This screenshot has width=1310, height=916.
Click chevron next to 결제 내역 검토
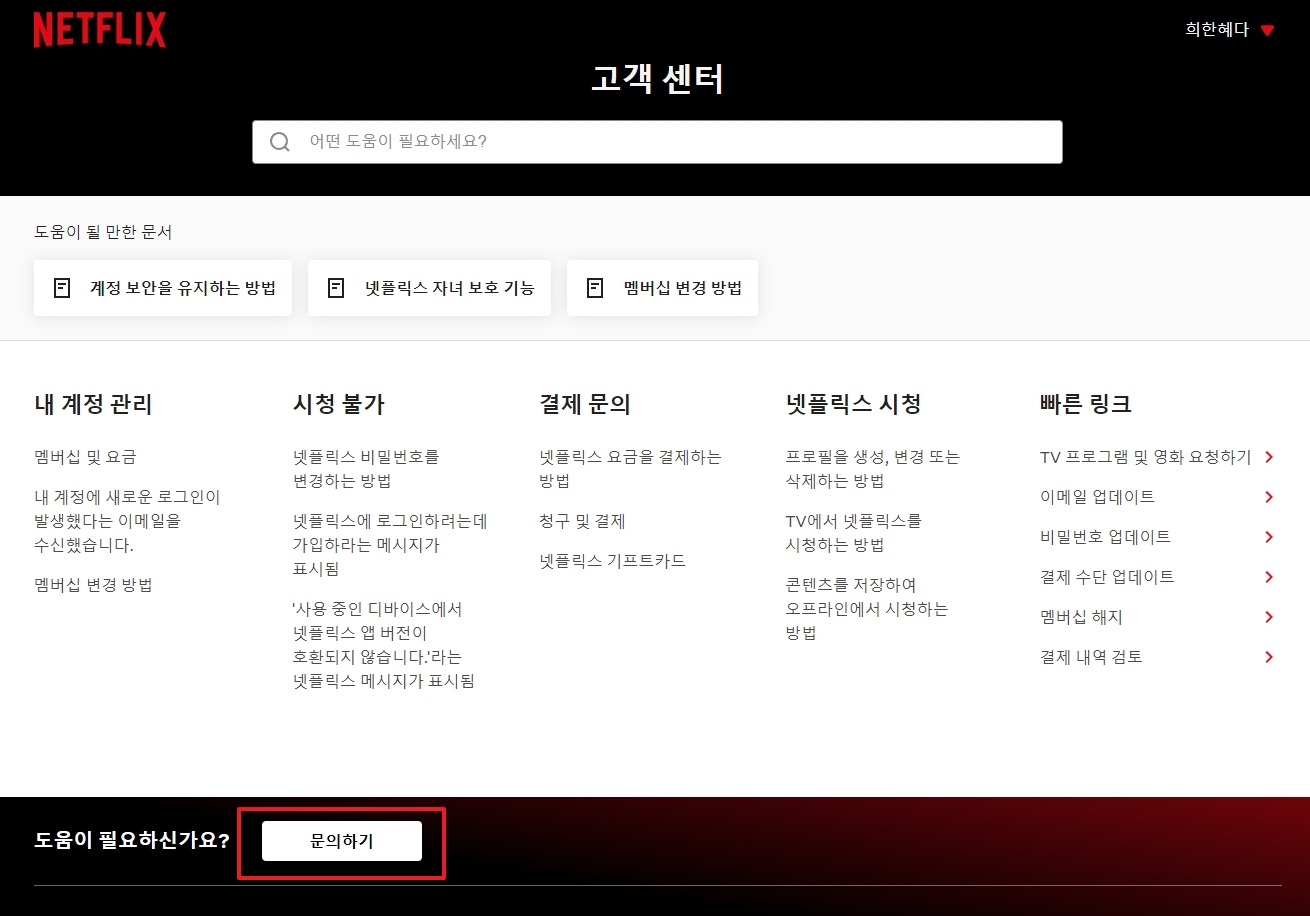(x=1269, y=657)
